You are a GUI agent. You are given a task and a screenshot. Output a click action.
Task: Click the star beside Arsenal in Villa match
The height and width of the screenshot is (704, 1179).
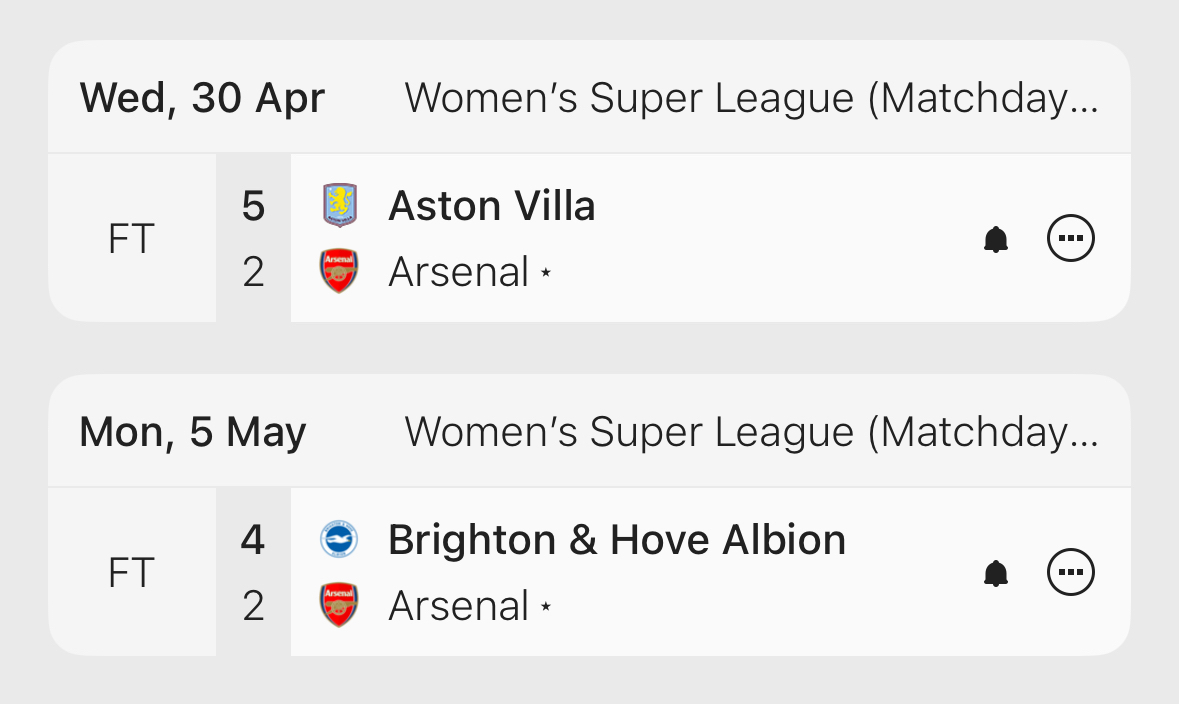(x=545, y=273)
